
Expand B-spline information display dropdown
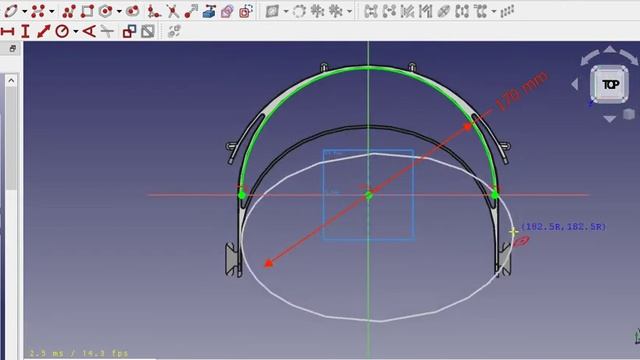[286, 11]
